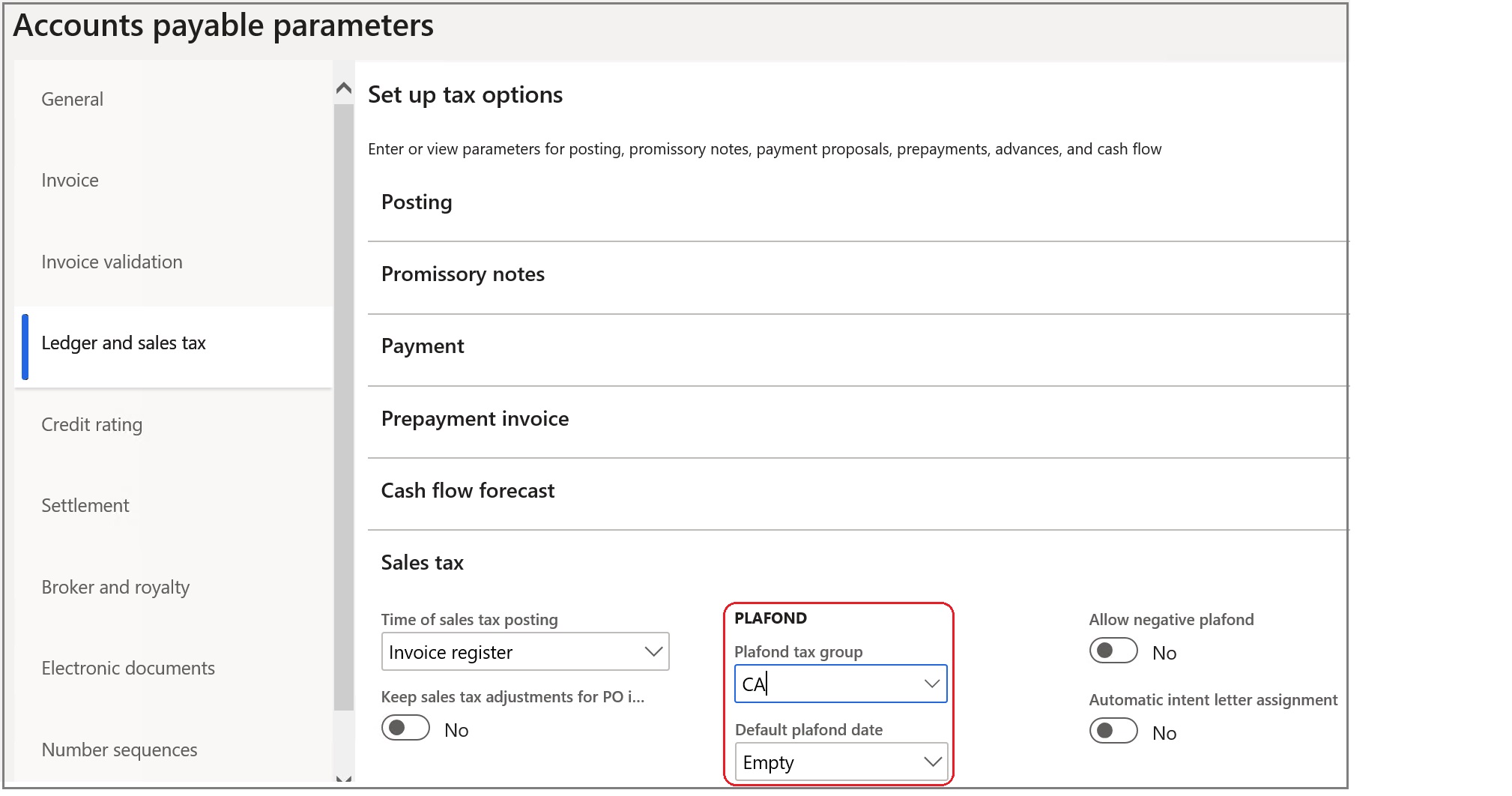
Task: Click the sidebar scroll down arrow
Action: click(344, 780)
